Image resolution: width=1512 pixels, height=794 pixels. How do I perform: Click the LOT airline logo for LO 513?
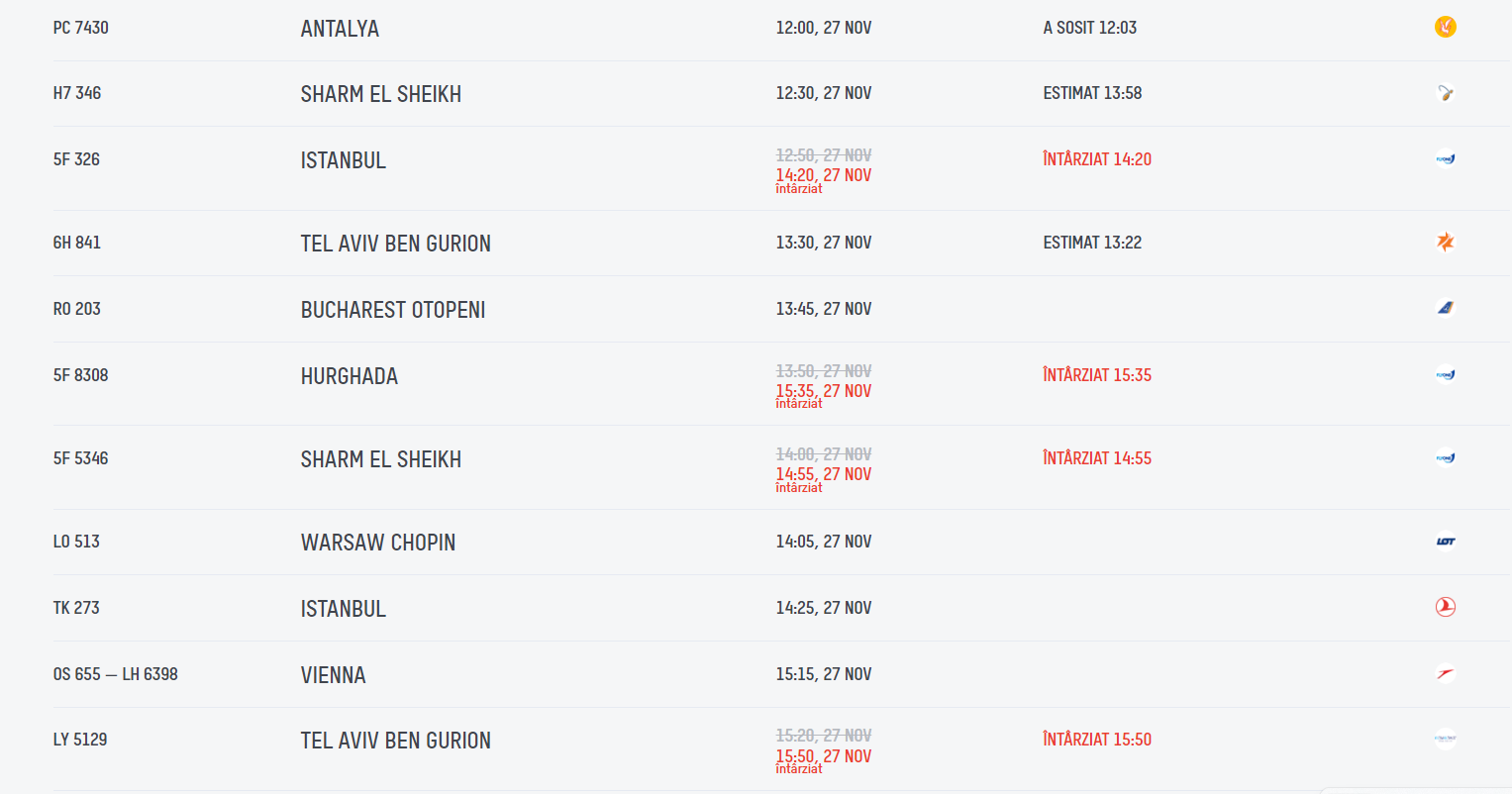(1446, 542)
